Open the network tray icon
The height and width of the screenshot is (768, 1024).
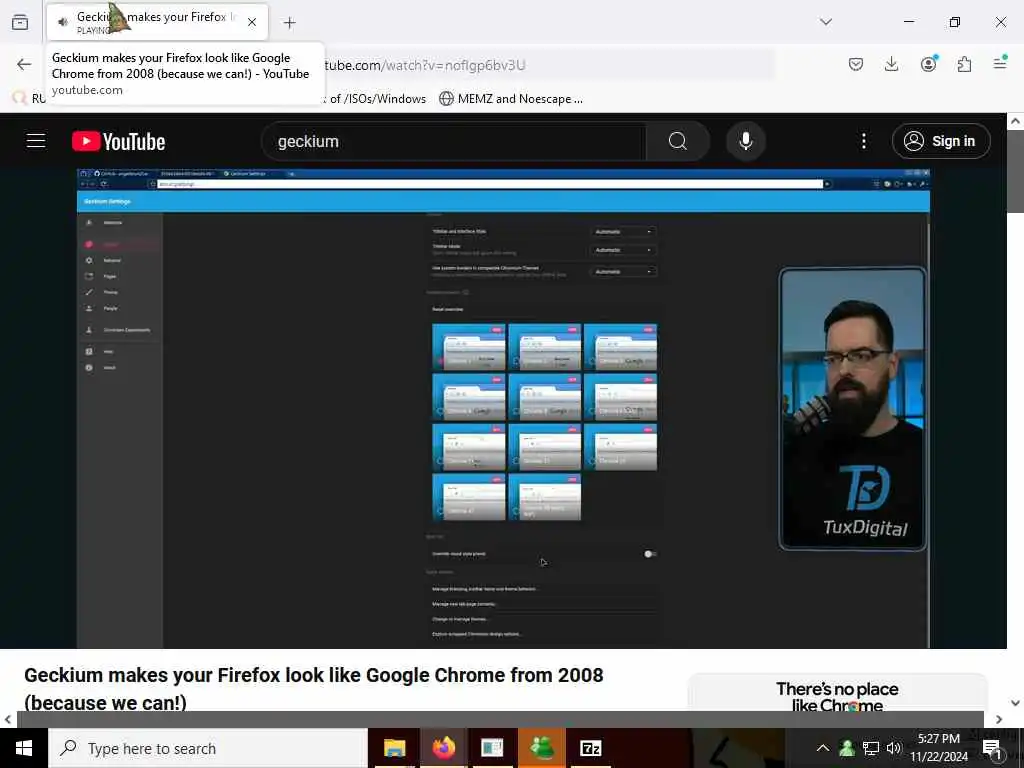[871, 748]
